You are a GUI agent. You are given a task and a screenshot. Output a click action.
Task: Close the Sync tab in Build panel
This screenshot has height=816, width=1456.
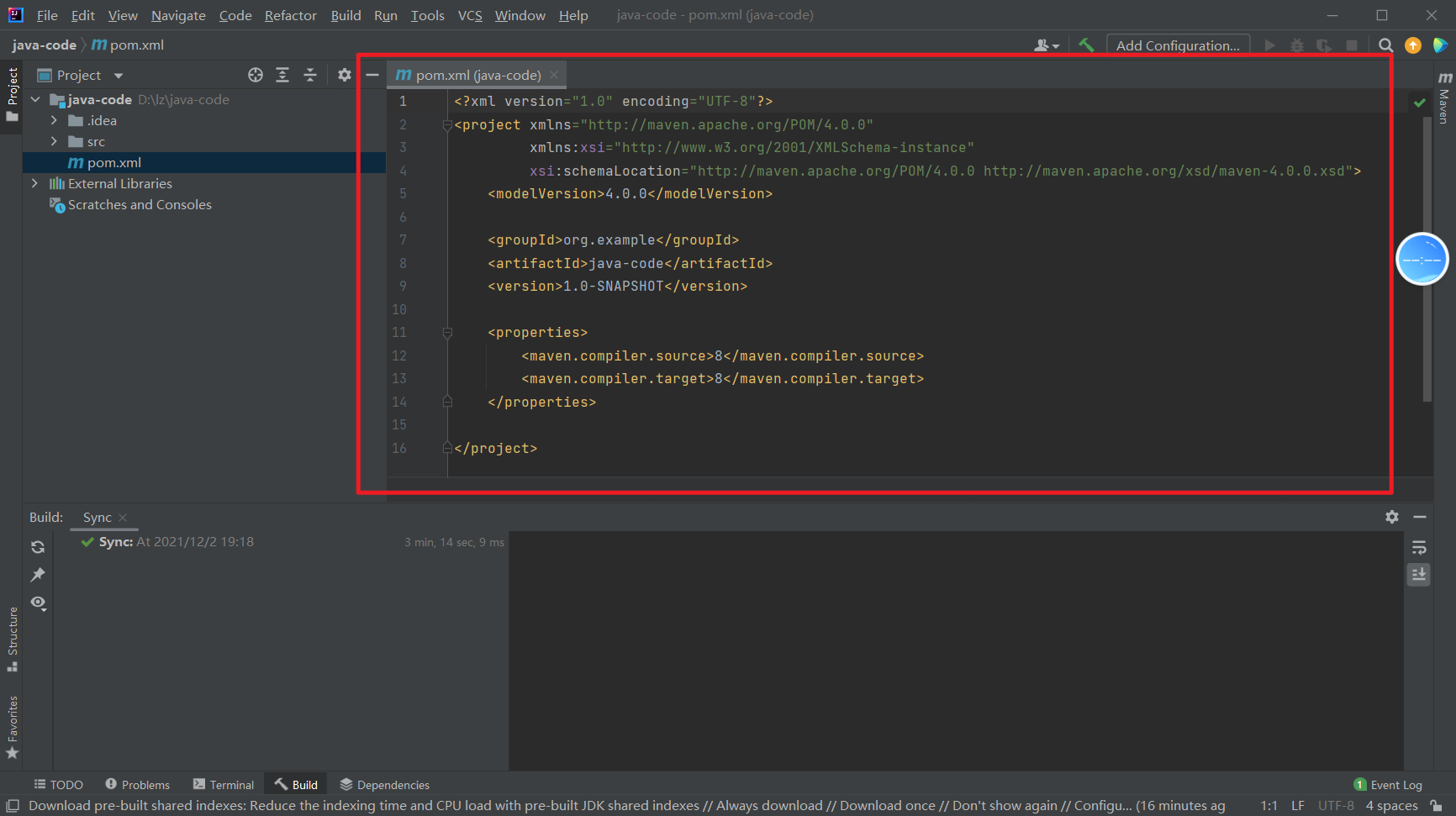click(123, 518)
